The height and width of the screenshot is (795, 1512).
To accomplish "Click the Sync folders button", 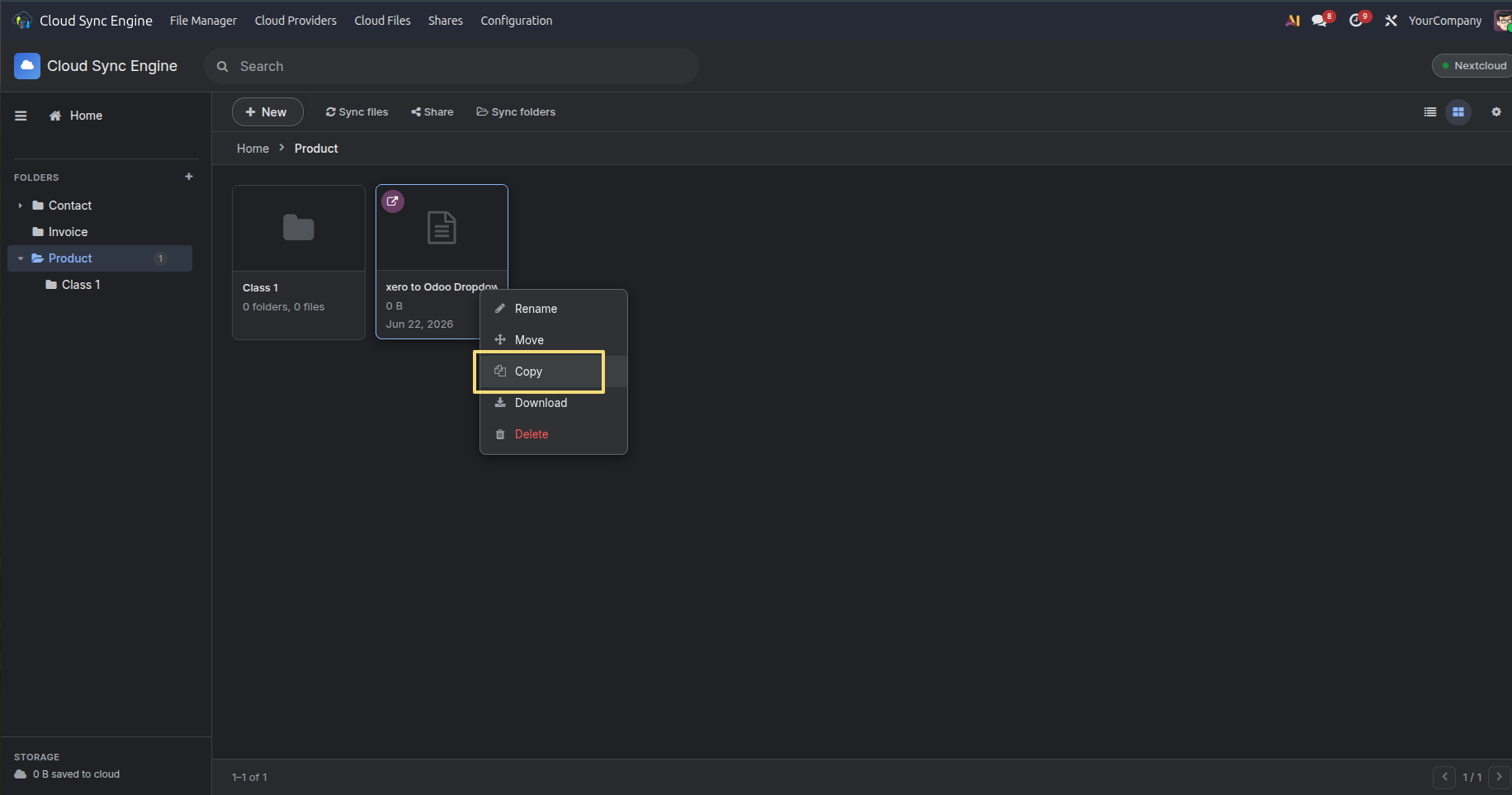I will click(x=516, y=112).
